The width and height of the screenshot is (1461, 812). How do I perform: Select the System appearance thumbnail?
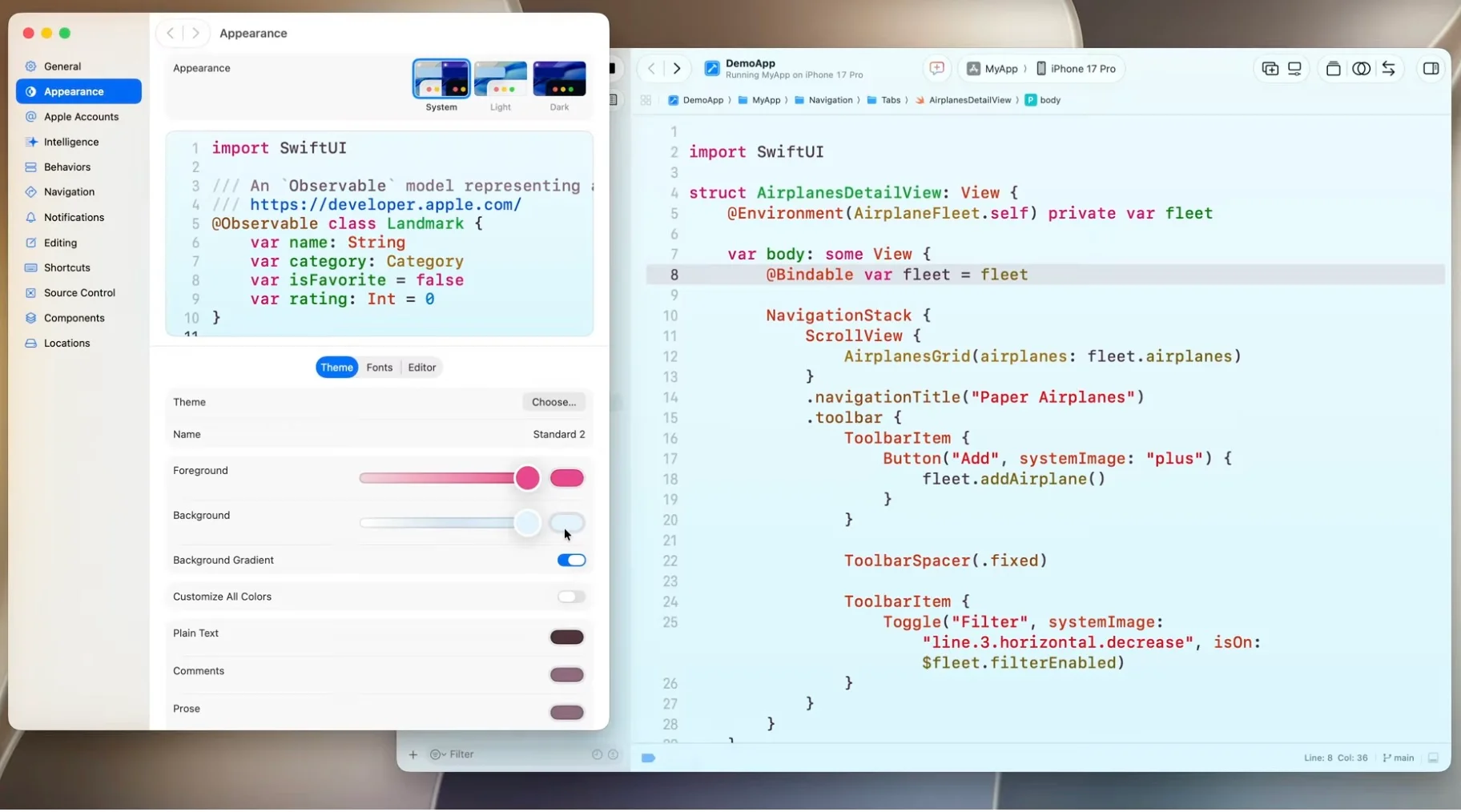(x=441, y=79)
